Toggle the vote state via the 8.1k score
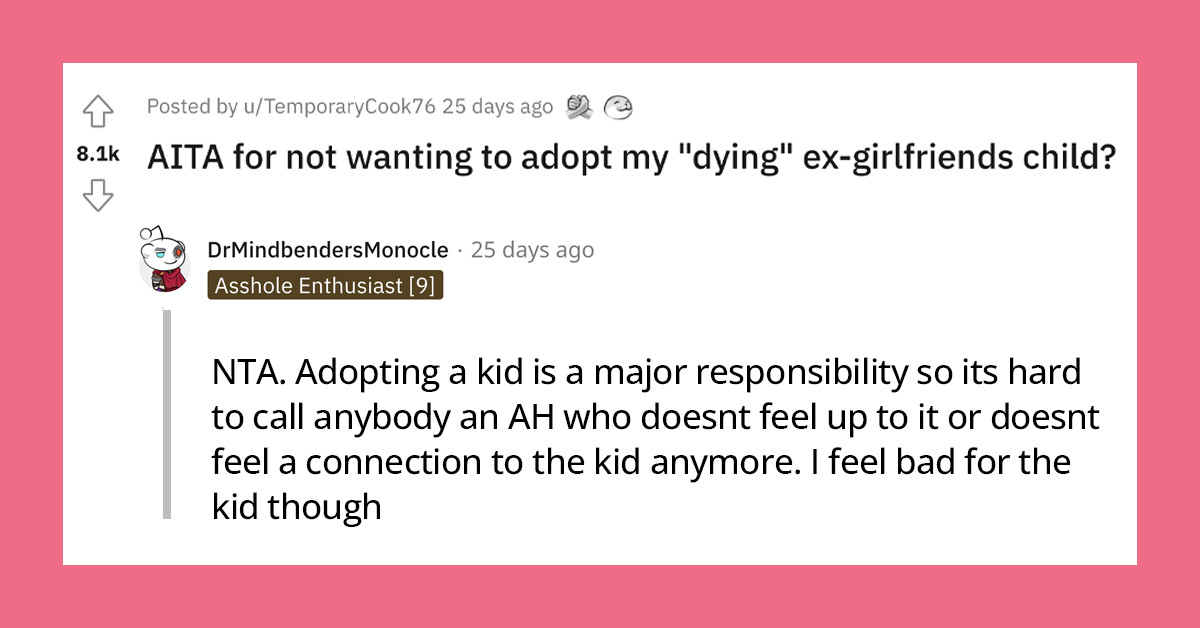 [x=96, y=155]
